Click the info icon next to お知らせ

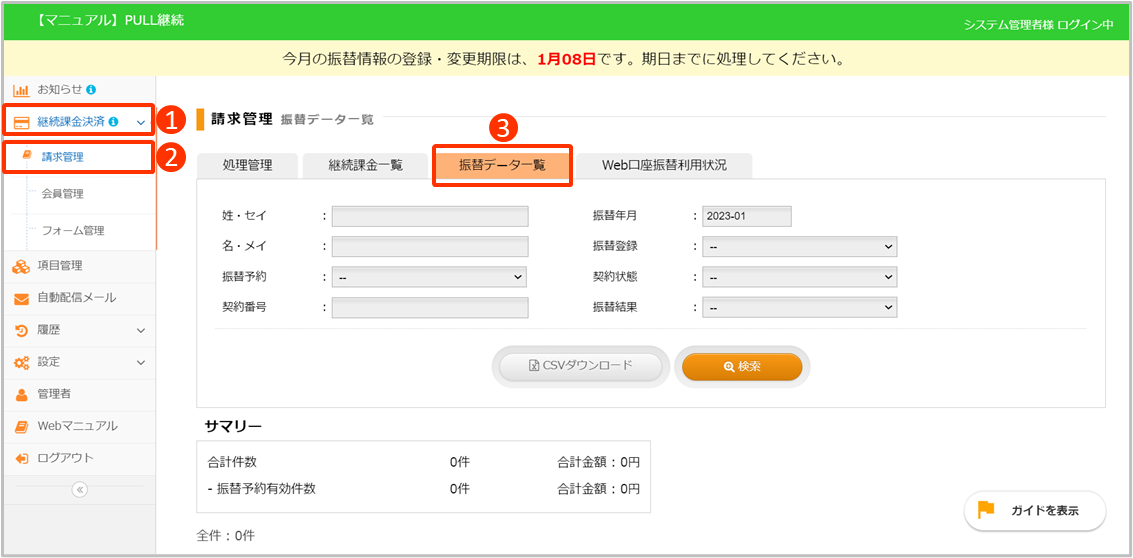coord(91,90)
